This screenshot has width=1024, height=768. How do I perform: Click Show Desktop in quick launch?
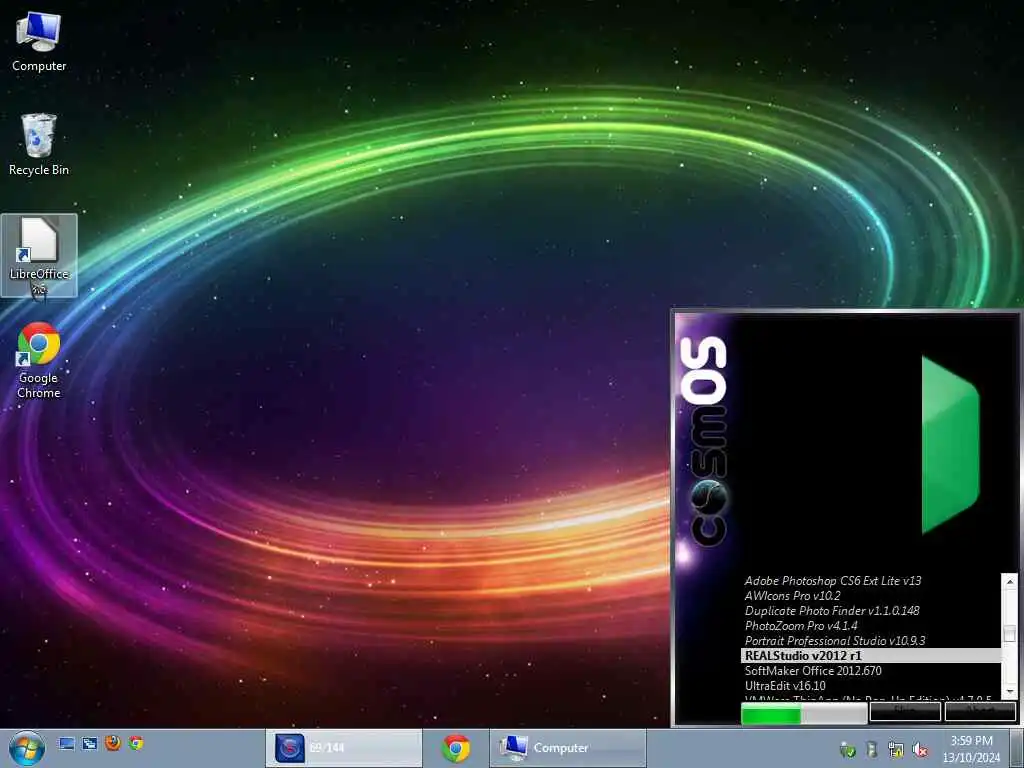tap(66, 743)
